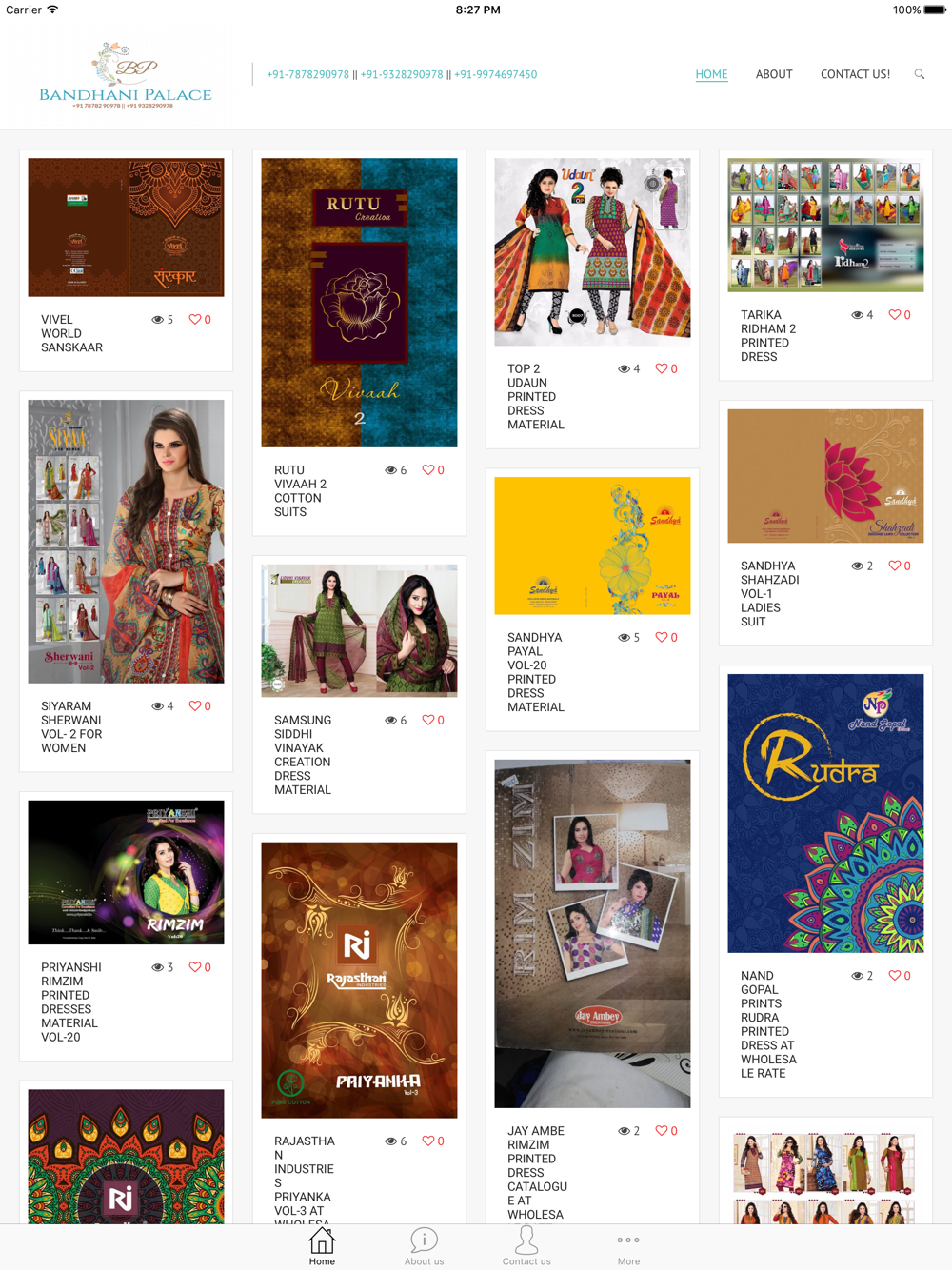Image resolution: width=952 pixels, height=1270 pixels.
Task: Like the Vivel World Sanskaar item
Action: coord(195,320)
